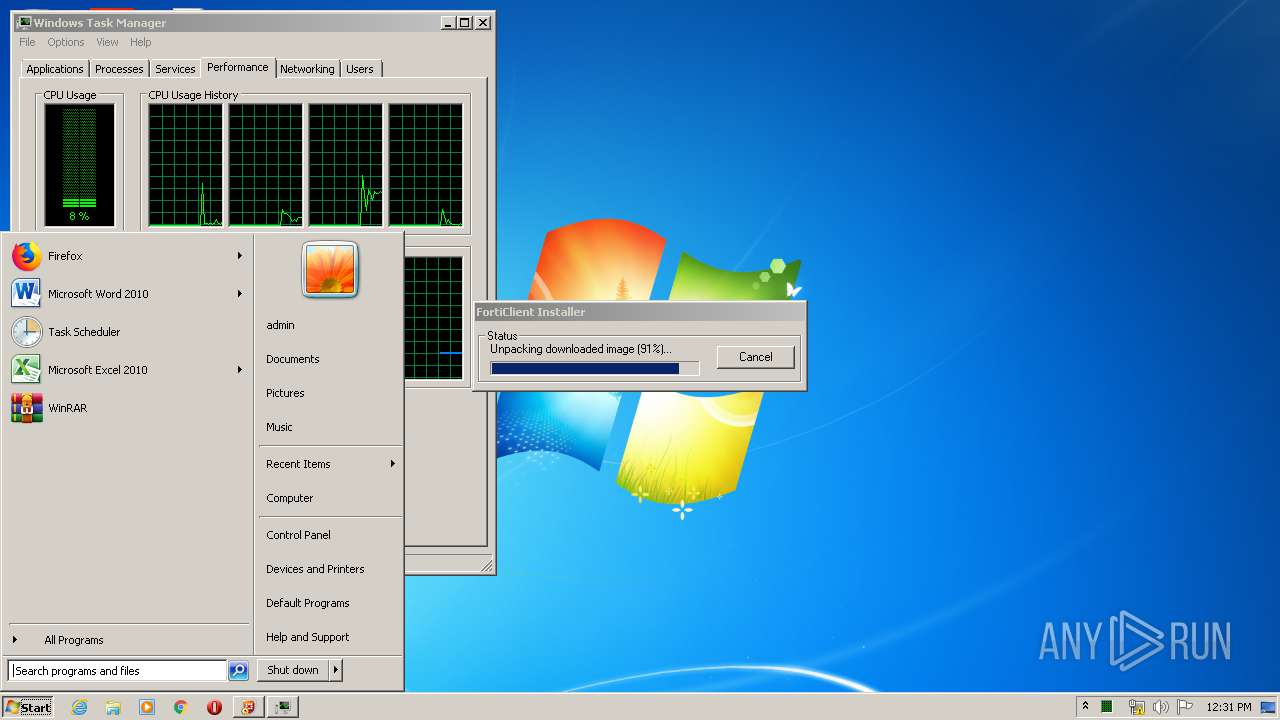
Task: Open Documents from the Start menu
Action: 330,359
